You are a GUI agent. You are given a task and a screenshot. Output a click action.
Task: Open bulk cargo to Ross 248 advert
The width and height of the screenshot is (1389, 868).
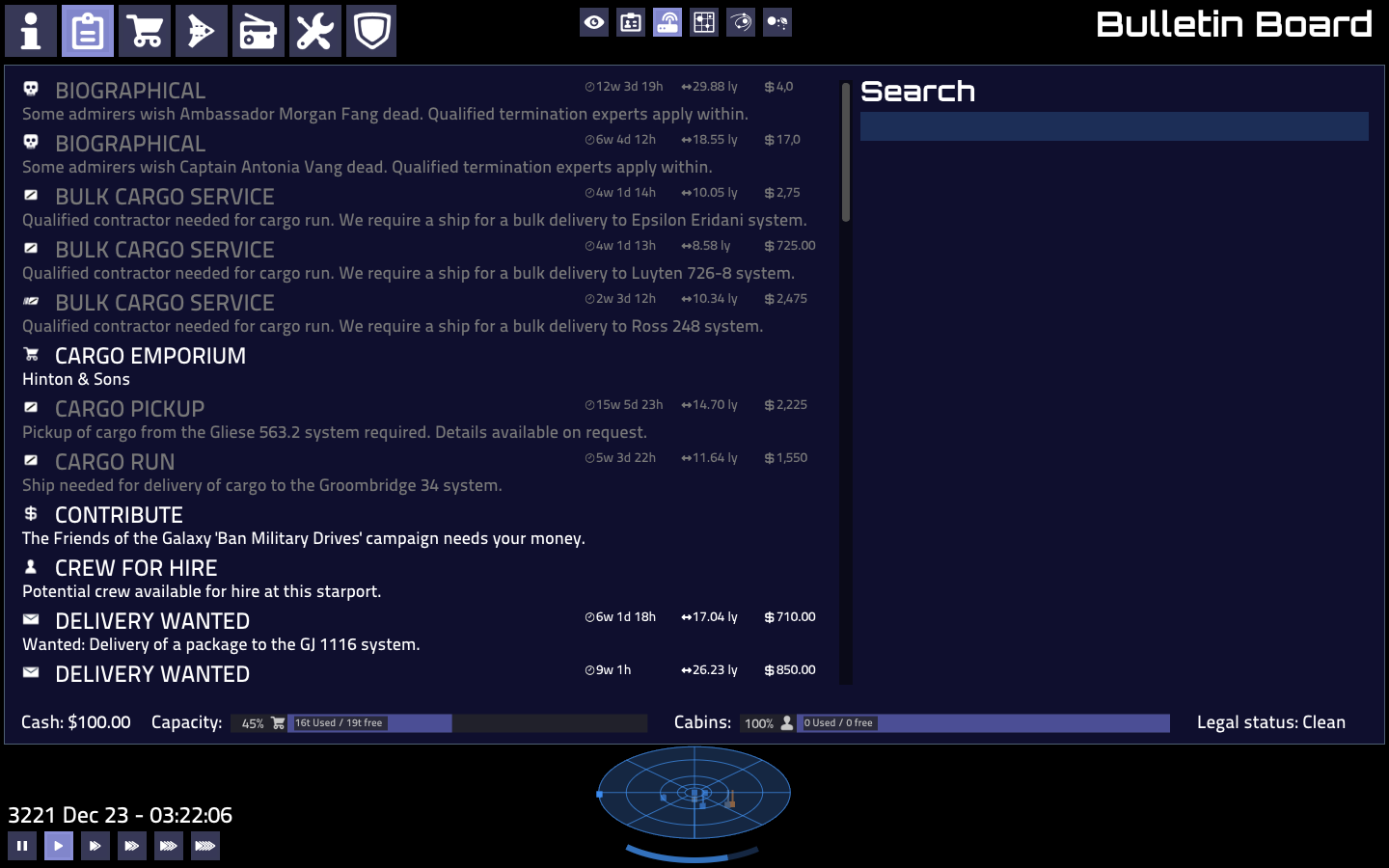421,313
